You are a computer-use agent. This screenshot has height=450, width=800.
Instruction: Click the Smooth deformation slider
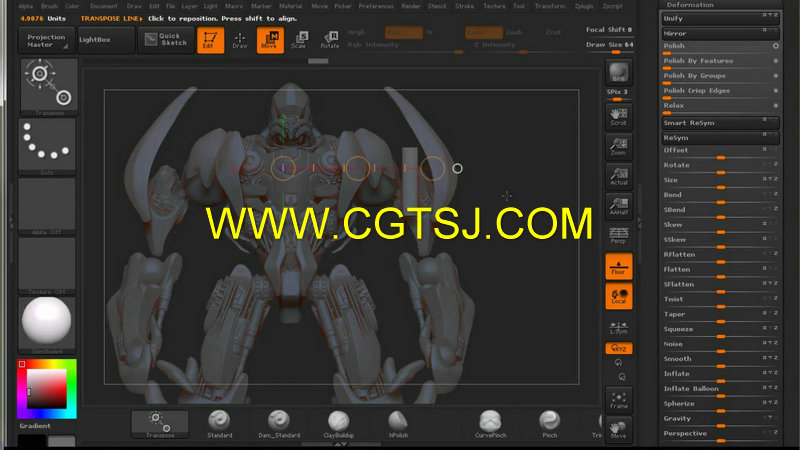point(720,361)
